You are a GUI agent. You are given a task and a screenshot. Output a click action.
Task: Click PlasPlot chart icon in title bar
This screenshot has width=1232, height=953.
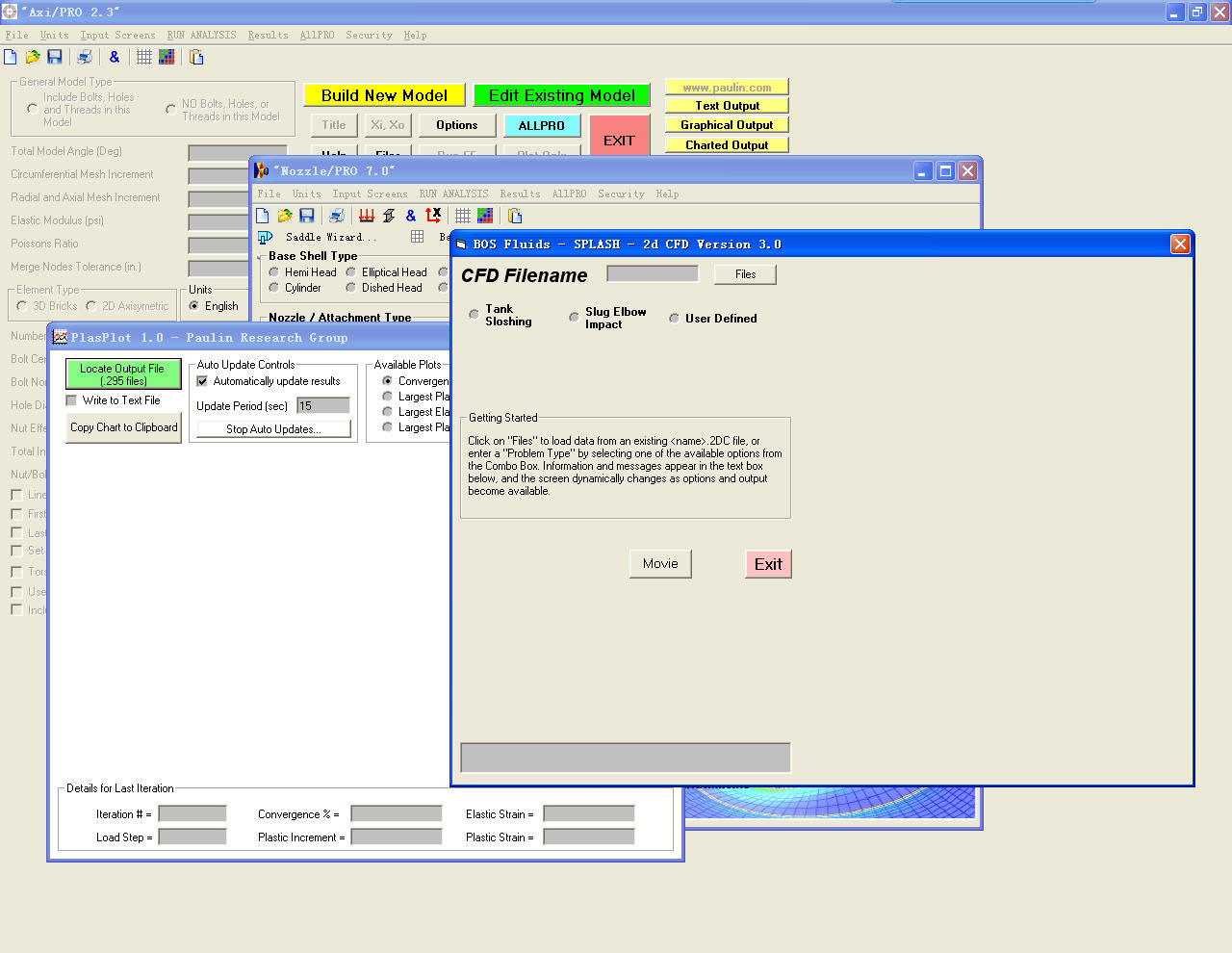(60, 337)
